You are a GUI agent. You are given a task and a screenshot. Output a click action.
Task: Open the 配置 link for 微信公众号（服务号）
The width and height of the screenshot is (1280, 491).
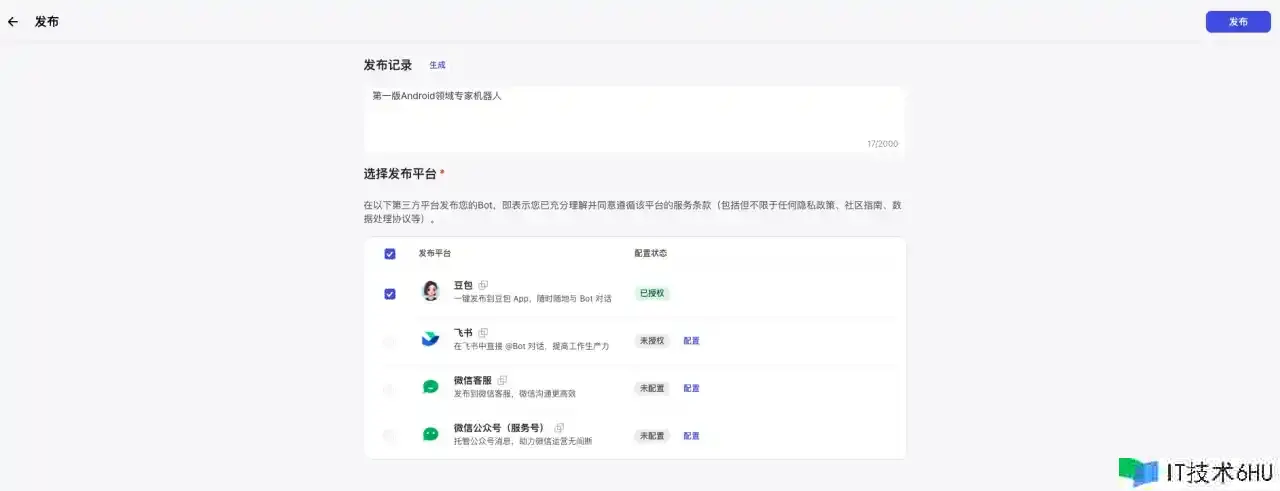(691, 436)
